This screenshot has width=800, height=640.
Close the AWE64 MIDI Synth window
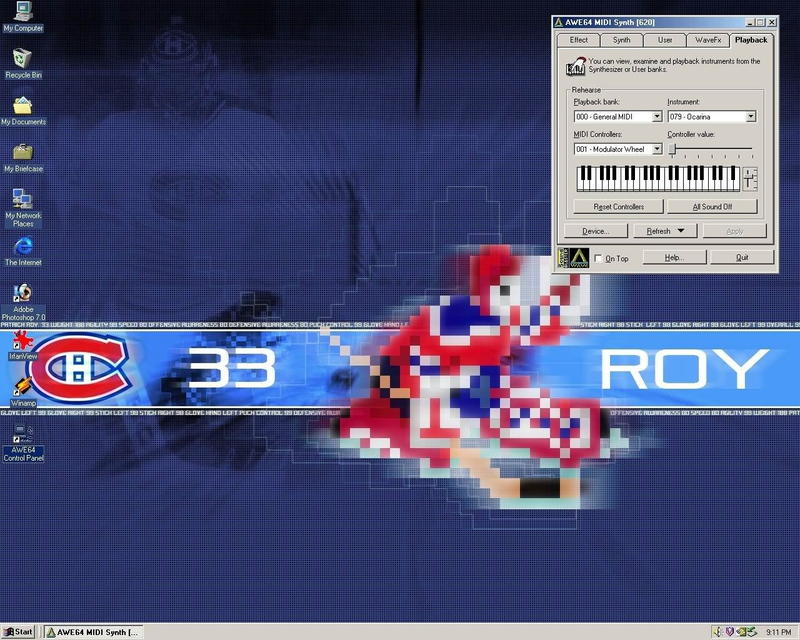click(x=771, y=22)
